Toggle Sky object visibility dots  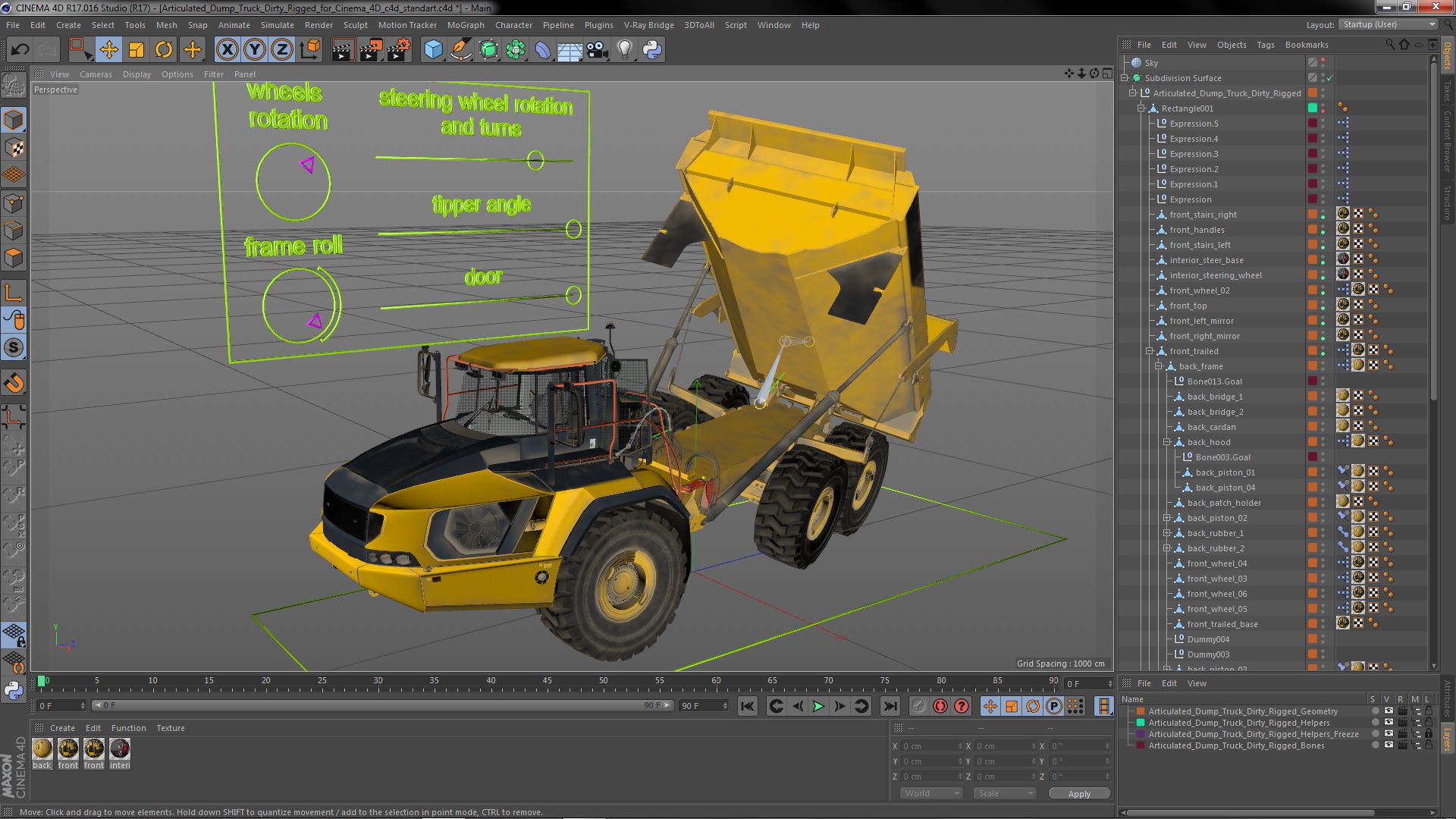tap(1323, 63)
